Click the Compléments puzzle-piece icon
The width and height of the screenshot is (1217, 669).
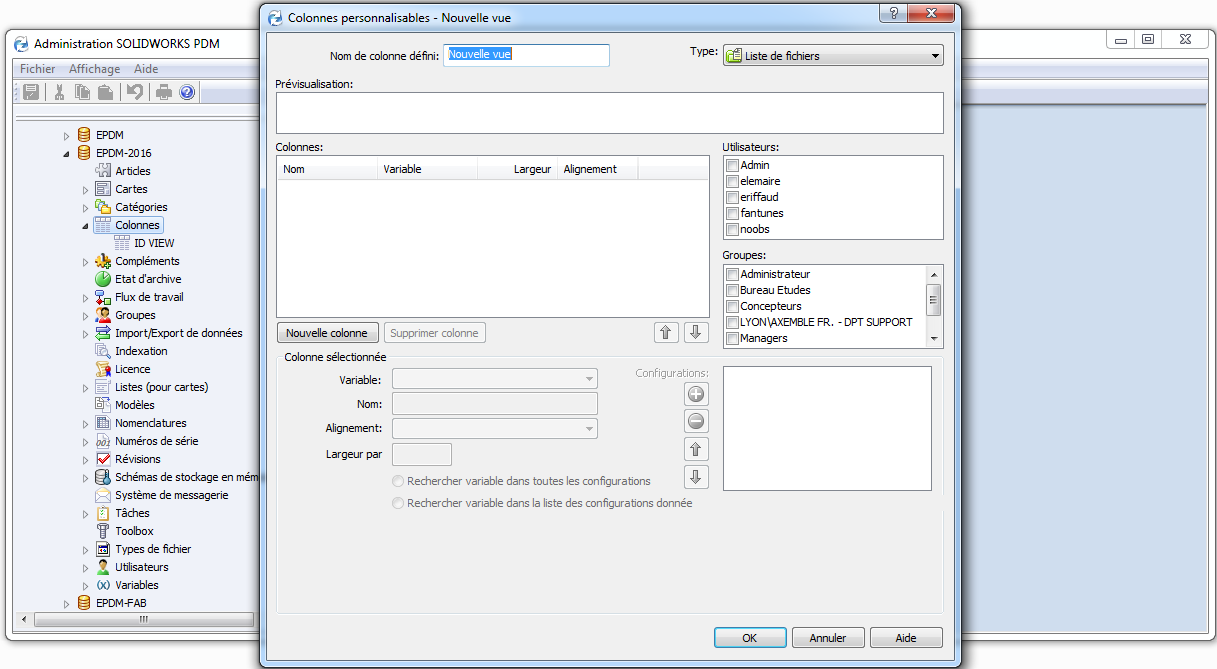(103, 261)
